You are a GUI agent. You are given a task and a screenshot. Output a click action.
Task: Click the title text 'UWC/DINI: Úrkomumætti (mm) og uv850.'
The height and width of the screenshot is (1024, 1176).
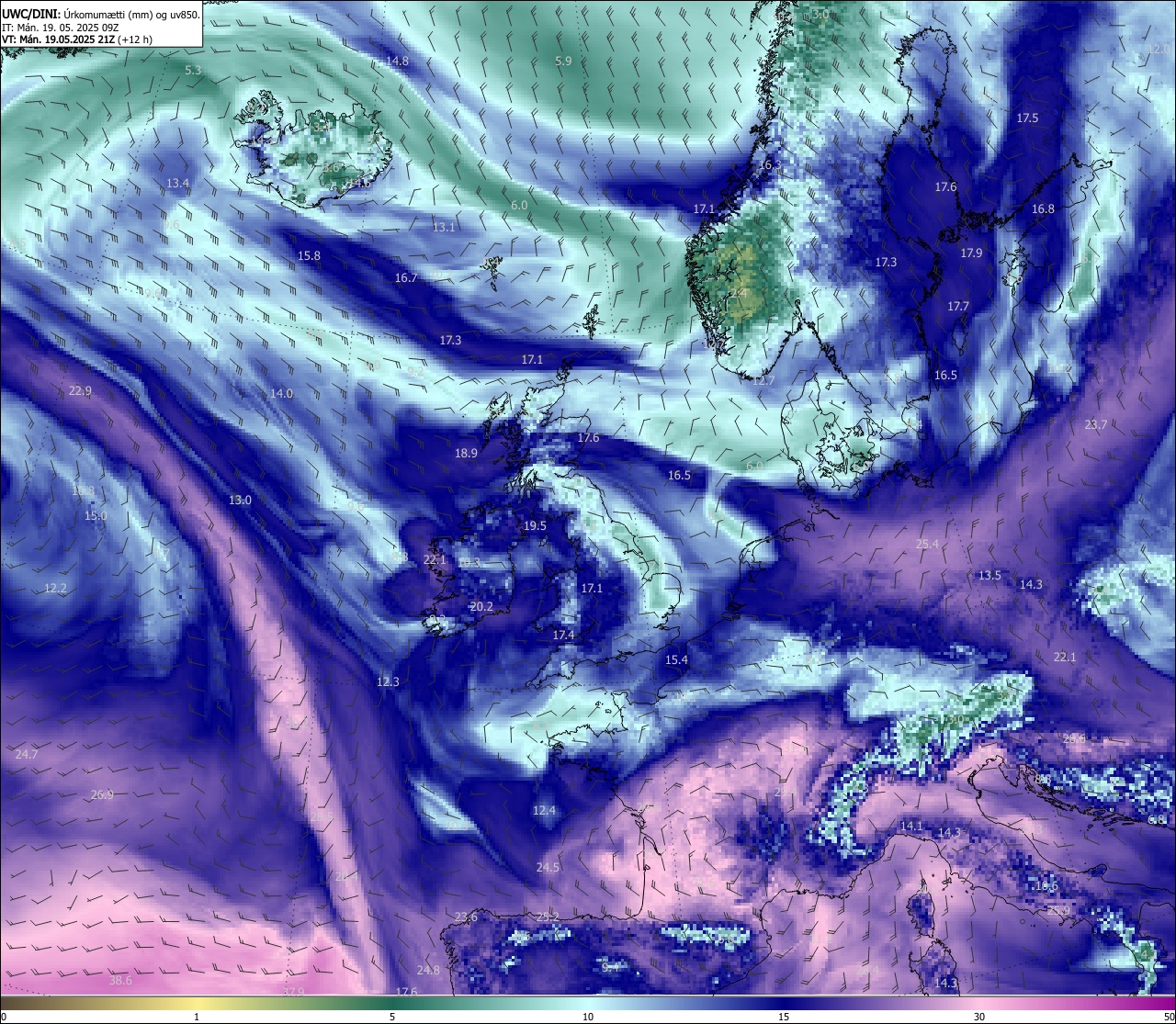pyautogui.click(x=100, y=14)
